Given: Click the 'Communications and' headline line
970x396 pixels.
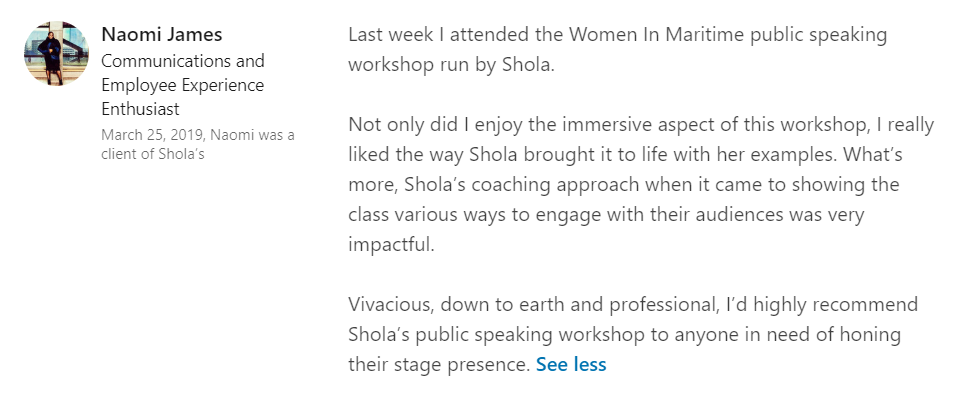Looking at the screenshot, I should [183, 61].
